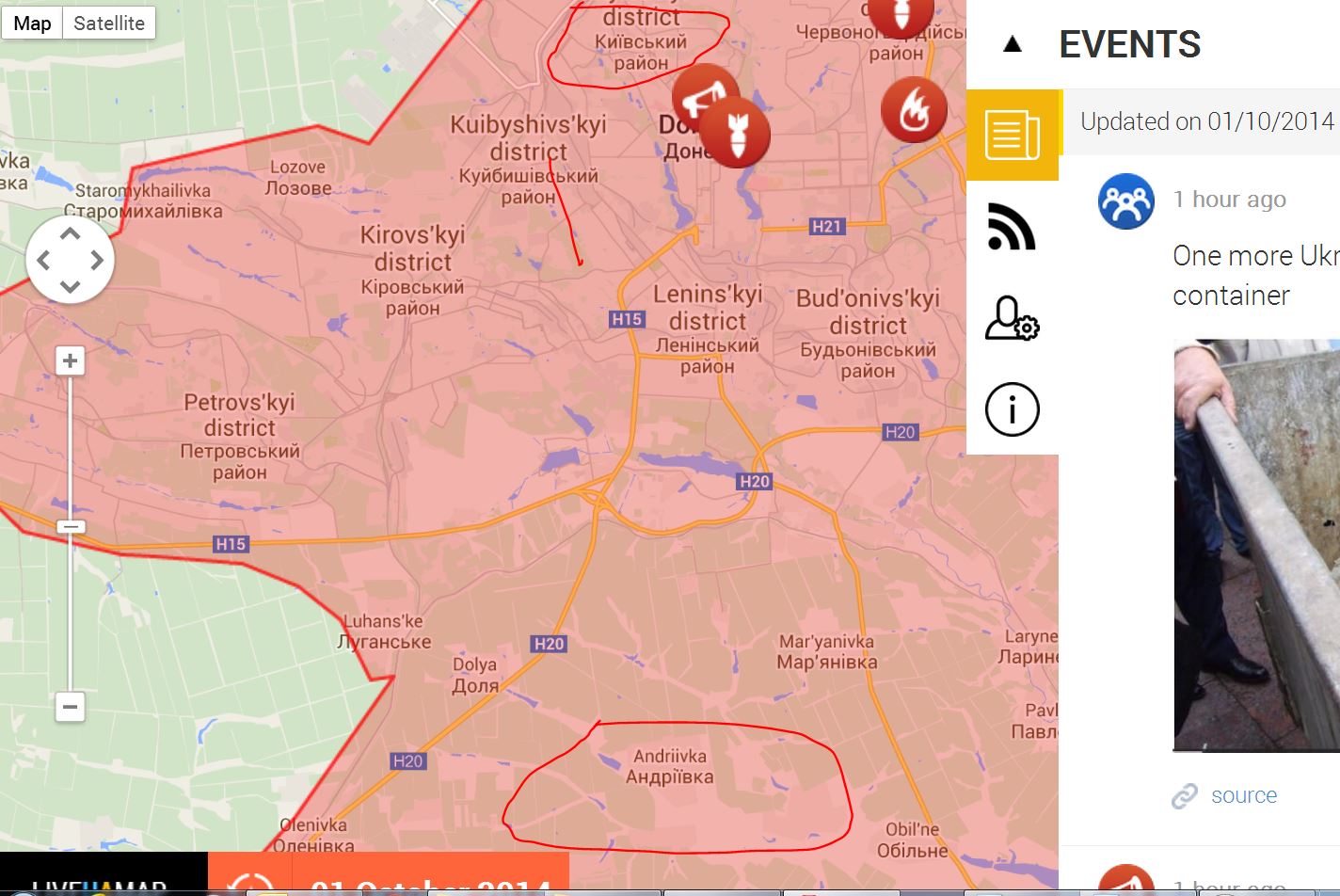Click the zoom slider handle
Screen dimensions: 1340x896
[71, 527]
